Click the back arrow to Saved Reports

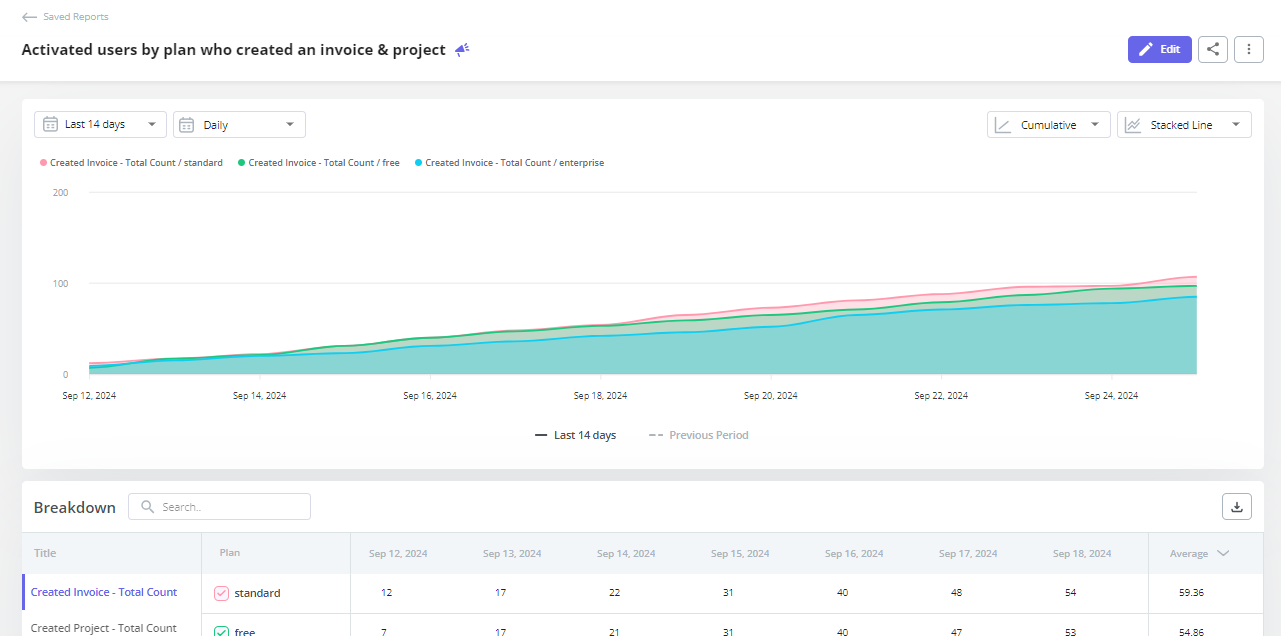(x=29, y=17)
